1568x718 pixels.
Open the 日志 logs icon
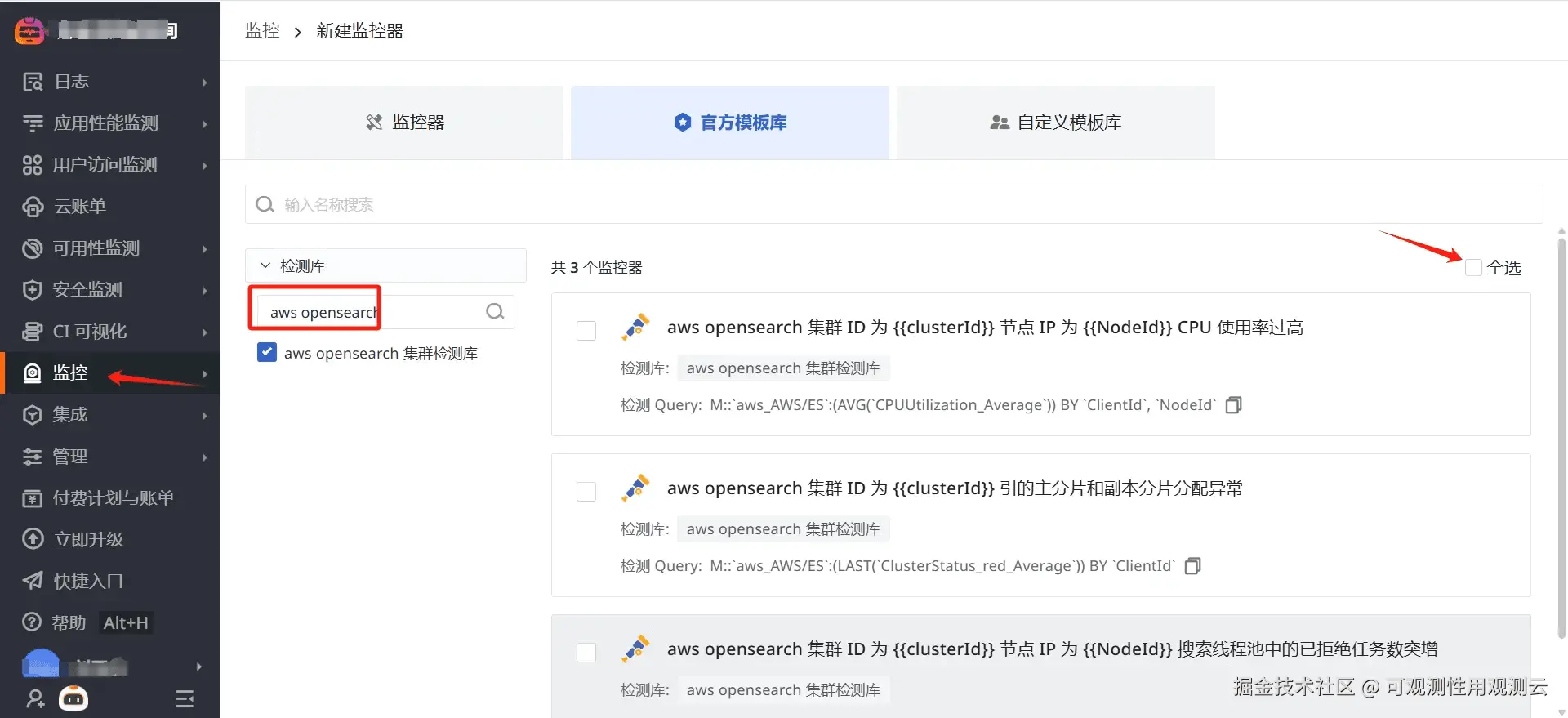coord(33,82)
